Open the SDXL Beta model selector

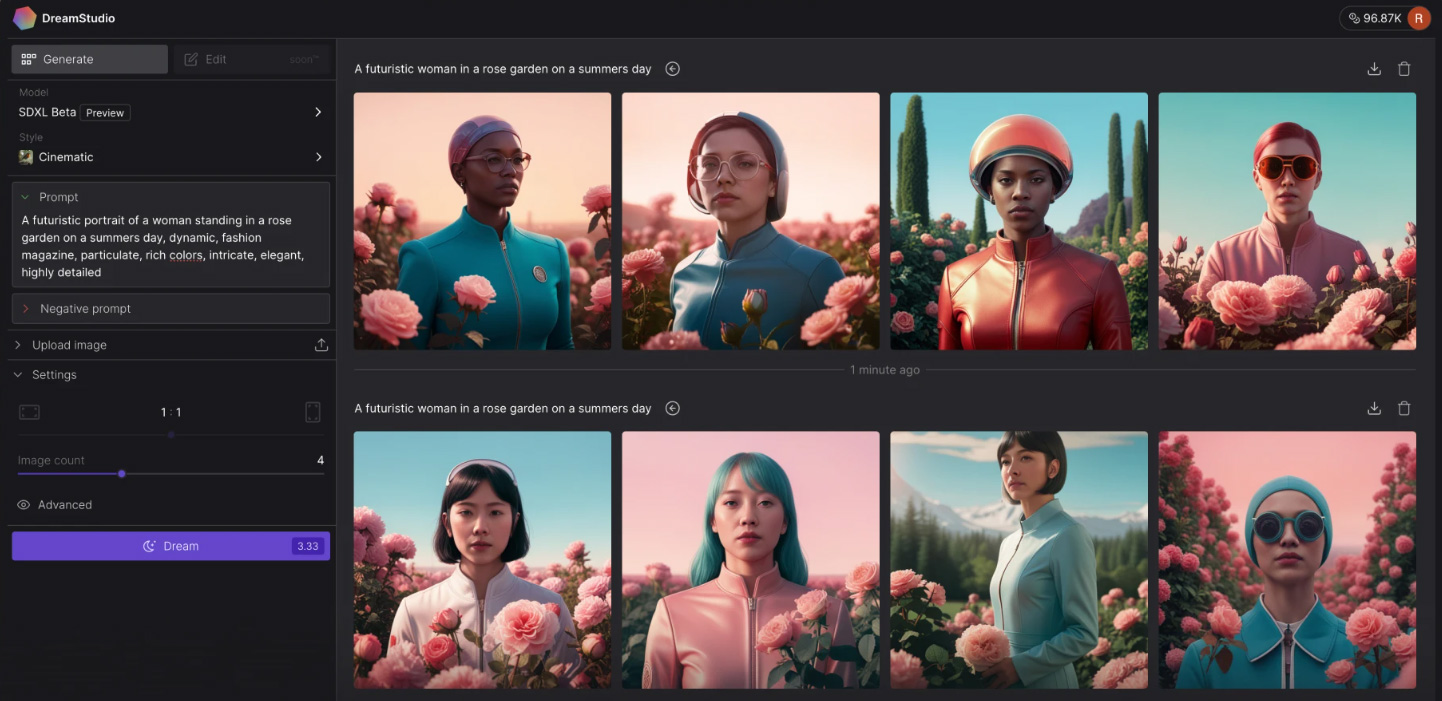[171, 112]
